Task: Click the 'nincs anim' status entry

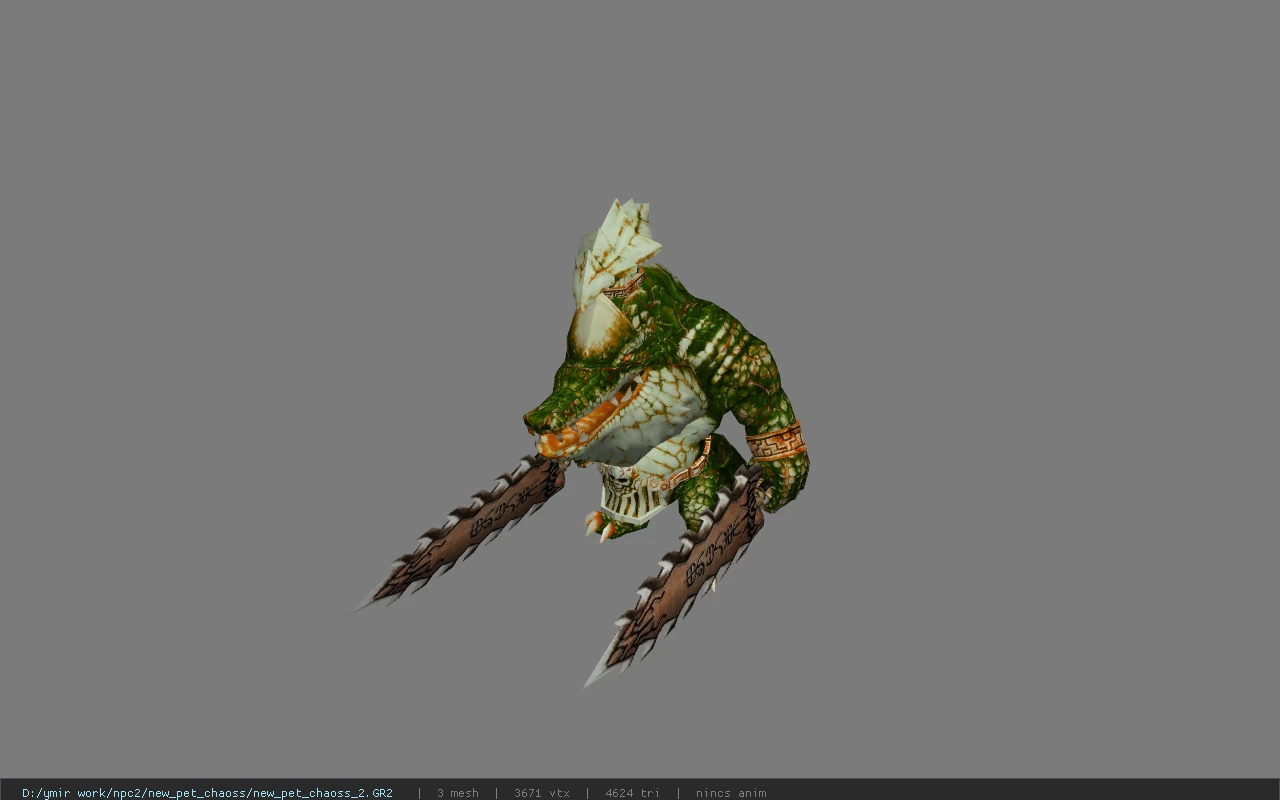Action: [x=731, y=793]
